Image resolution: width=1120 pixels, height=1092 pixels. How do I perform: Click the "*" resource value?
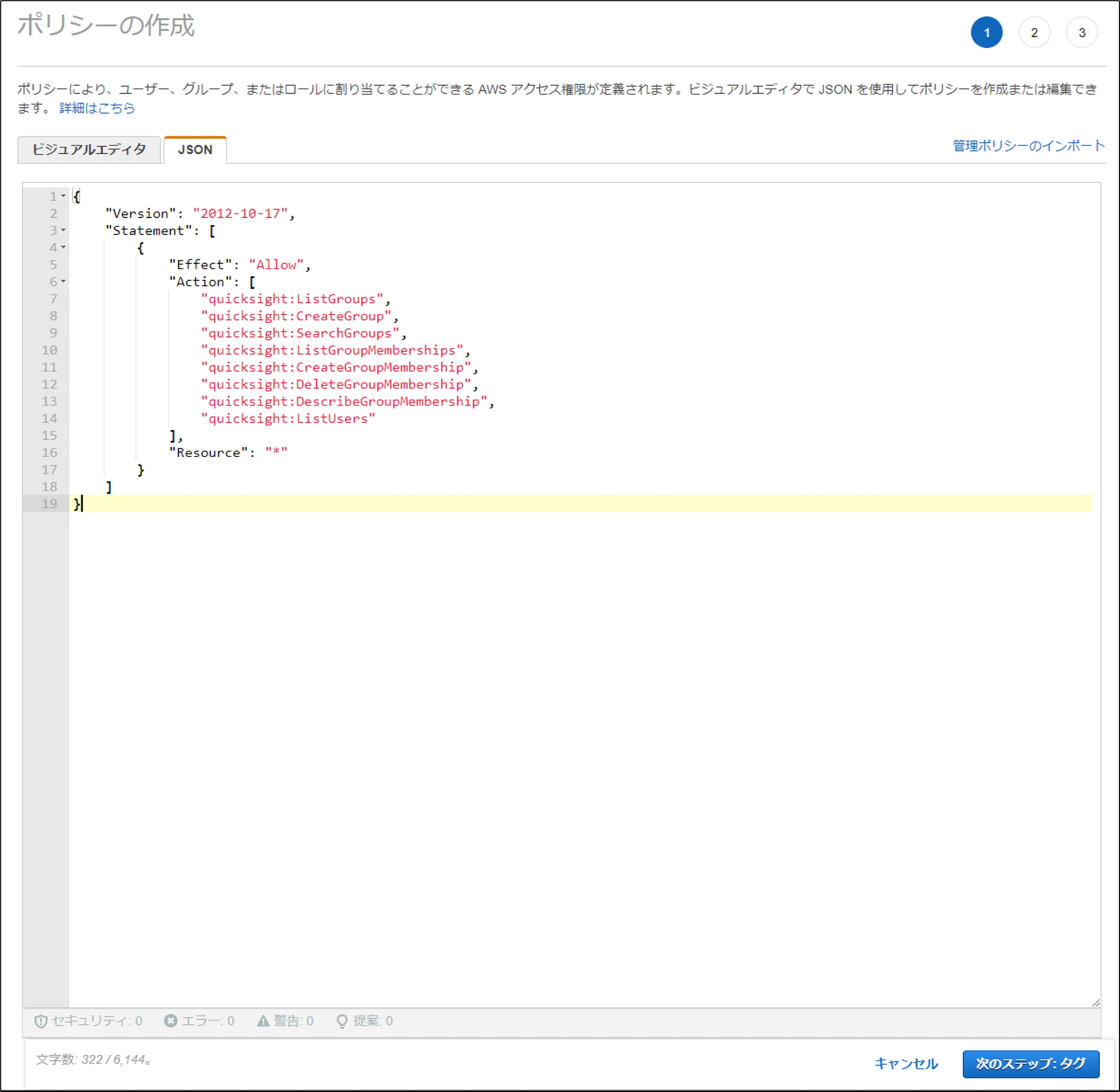coord(276,453)
